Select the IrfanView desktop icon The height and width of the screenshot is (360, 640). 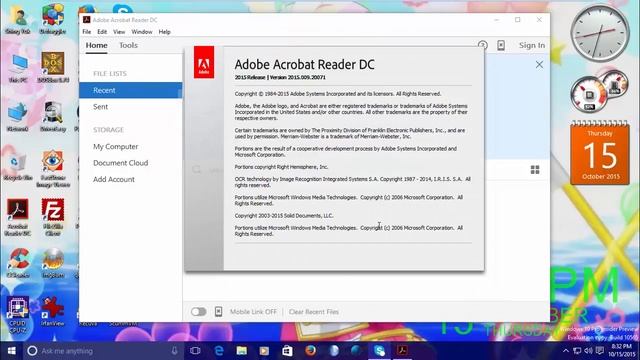53,311
